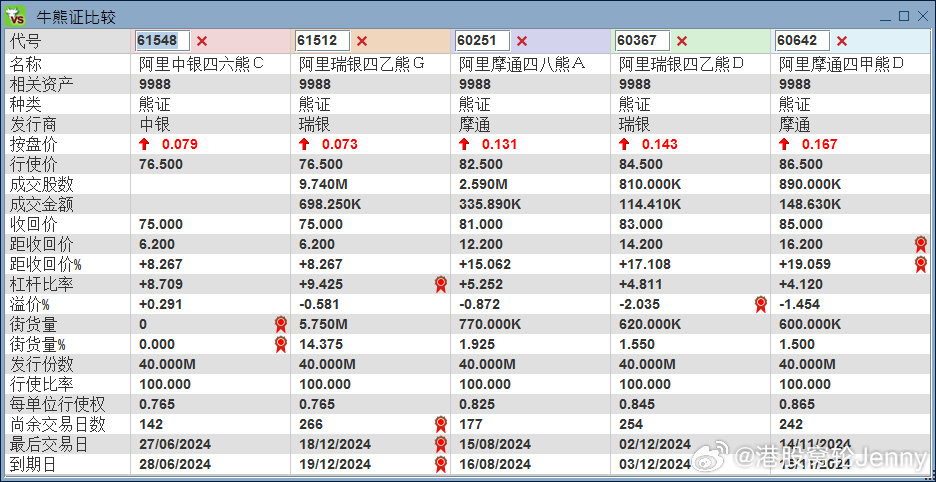Click red up arrow beside 0.167
This screenshot has height=482, width=936.
click(x=784, y=144)
